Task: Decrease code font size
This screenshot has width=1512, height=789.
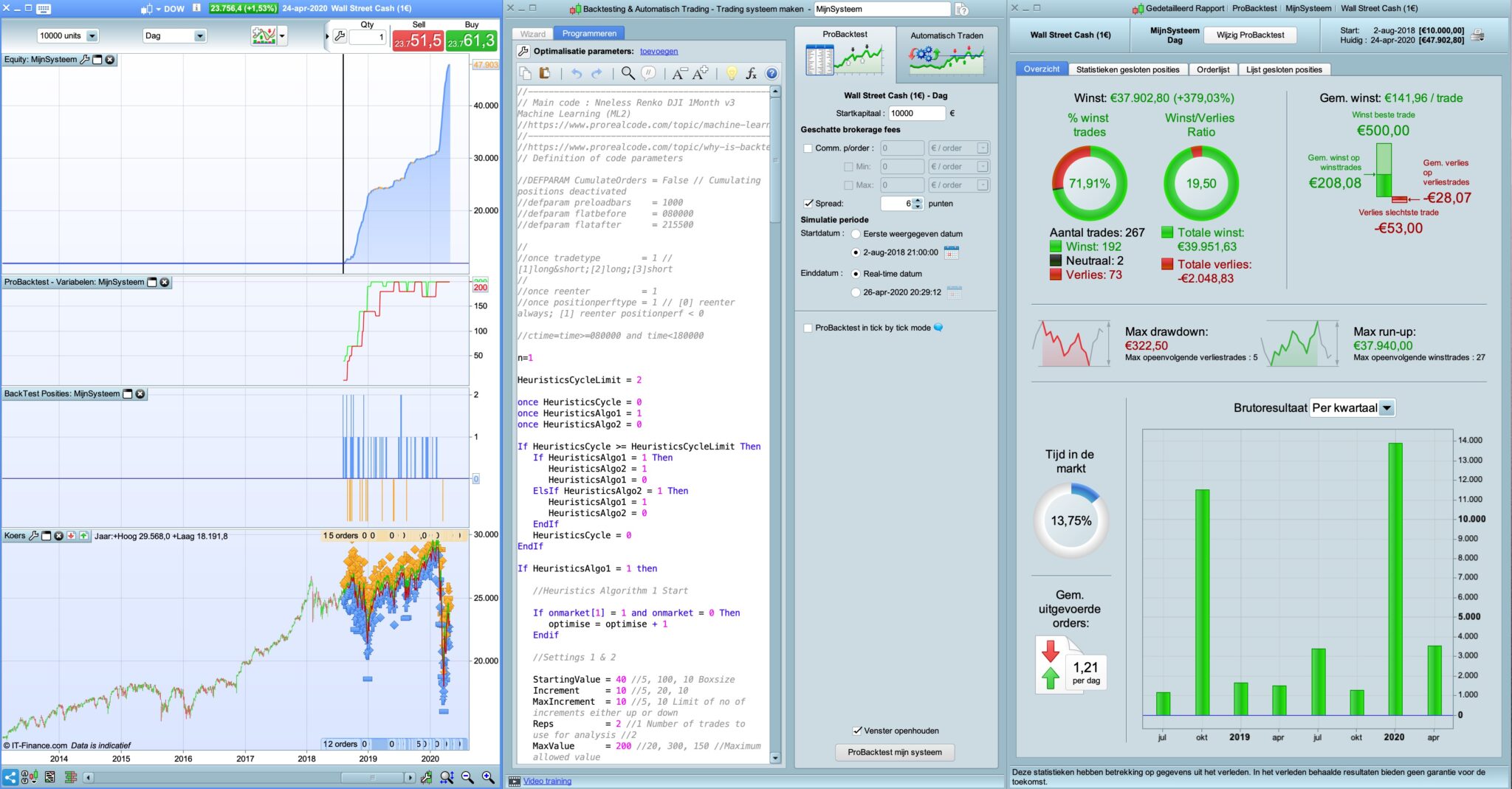Action: pos(679,73)
